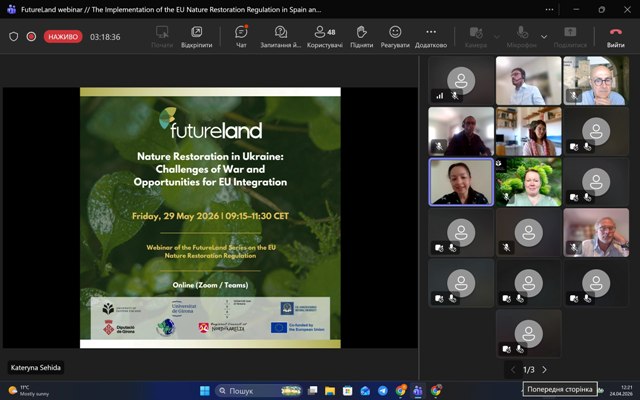Expand the camera options dropdown arrow
Screen dimensions: 640x400
click(x=497, y=37)
